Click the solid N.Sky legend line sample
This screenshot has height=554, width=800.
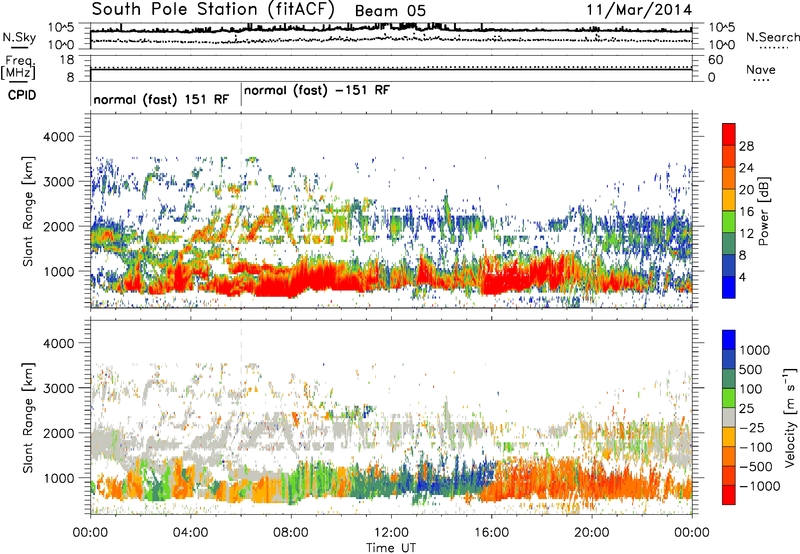19,47
